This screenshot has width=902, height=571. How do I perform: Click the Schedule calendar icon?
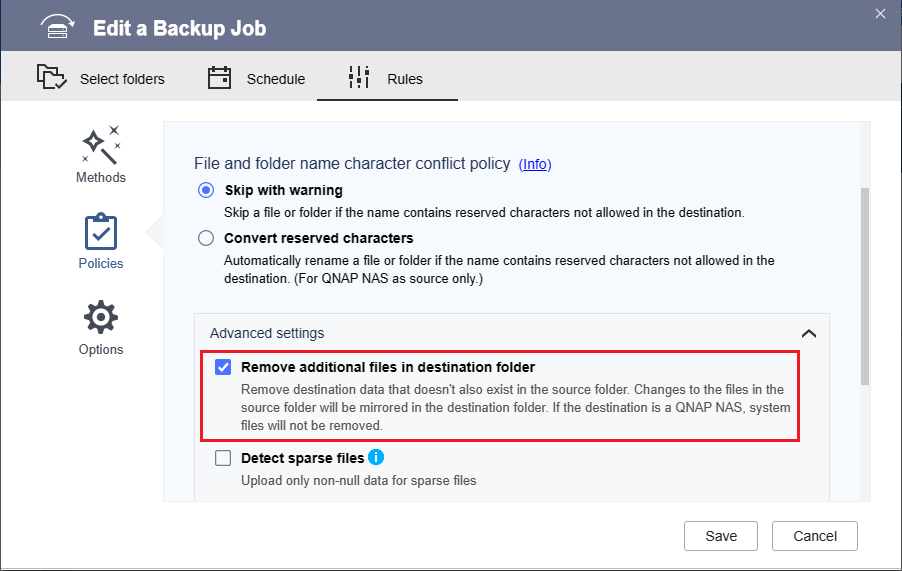point(220,78)
